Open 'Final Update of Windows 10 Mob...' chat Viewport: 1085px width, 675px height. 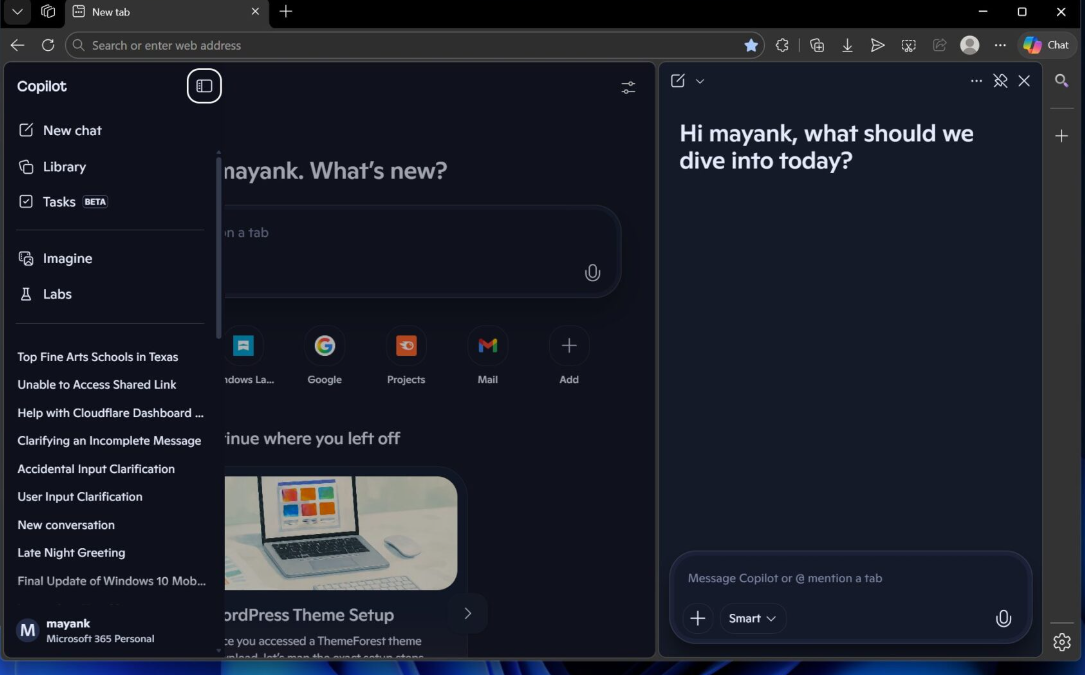tap(111, 581)
